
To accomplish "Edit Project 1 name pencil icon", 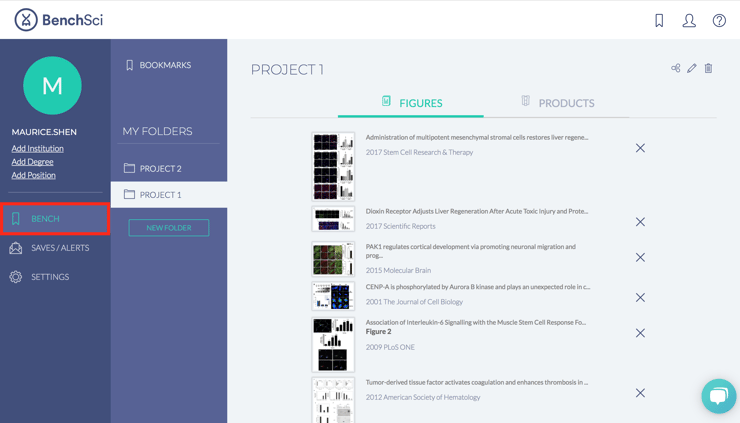I will point(692,68).
